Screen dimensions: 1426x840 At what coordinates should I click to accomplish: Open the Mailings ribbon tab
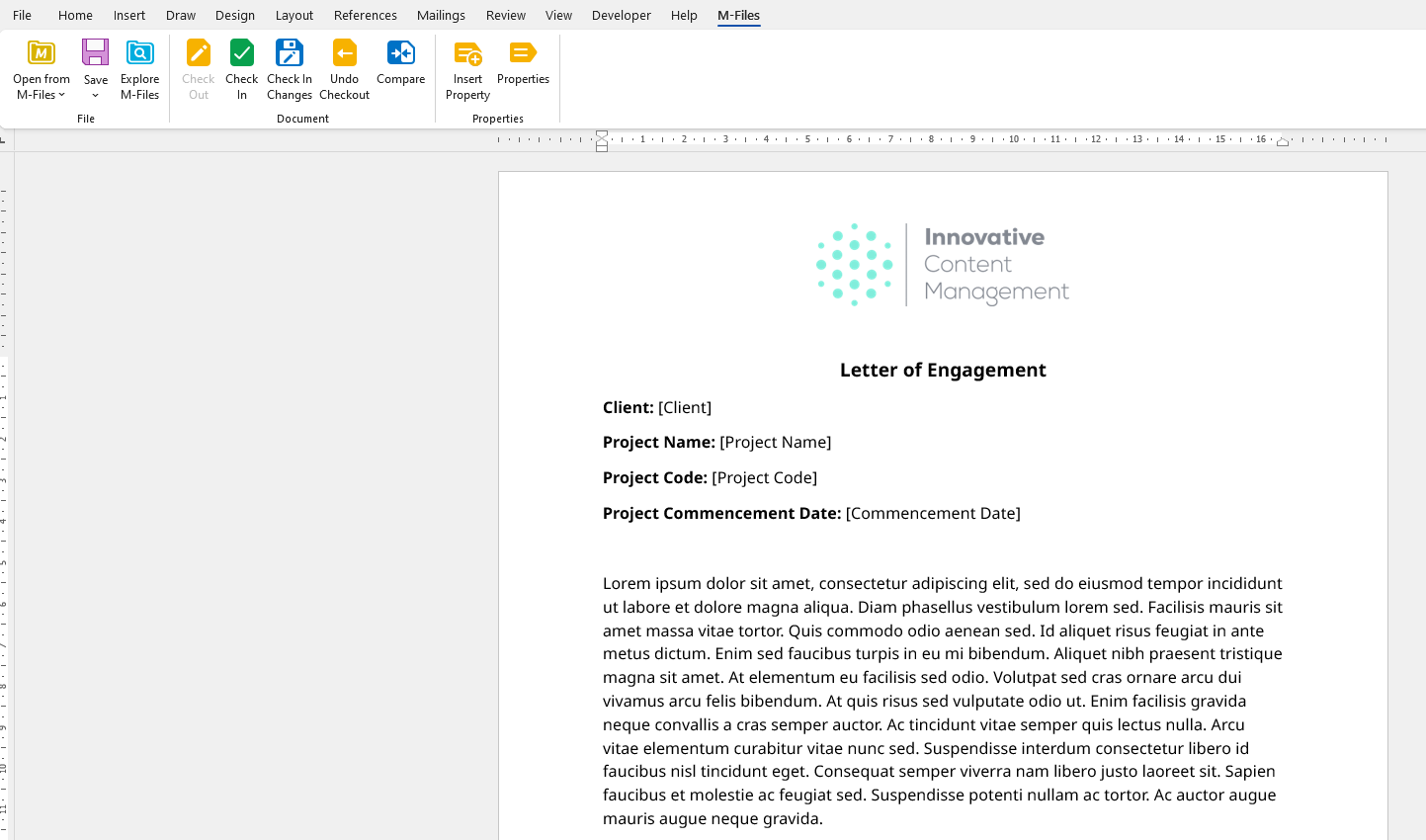pos(441,15)
